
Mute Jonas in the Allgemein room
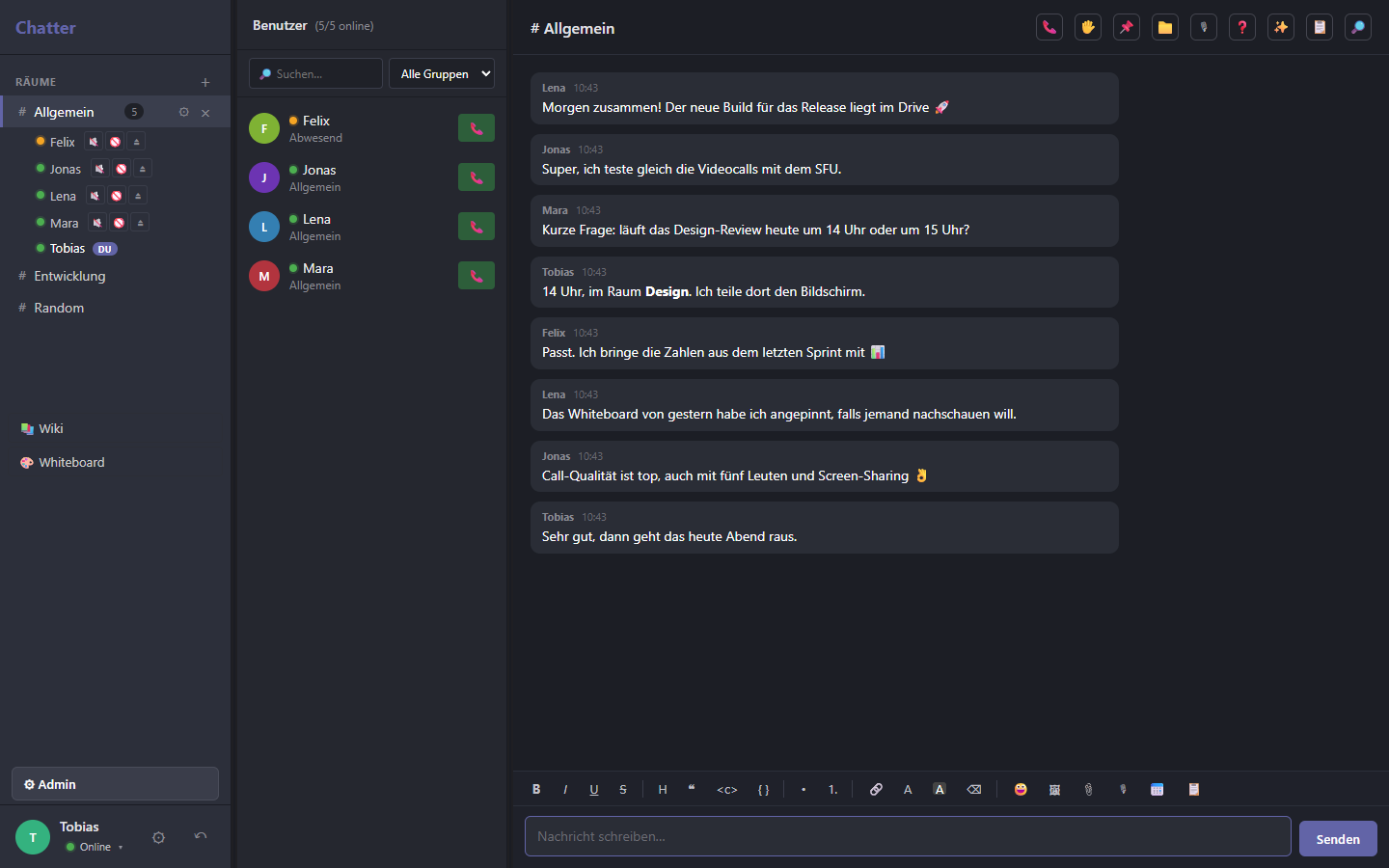click(x=99, y=169)
